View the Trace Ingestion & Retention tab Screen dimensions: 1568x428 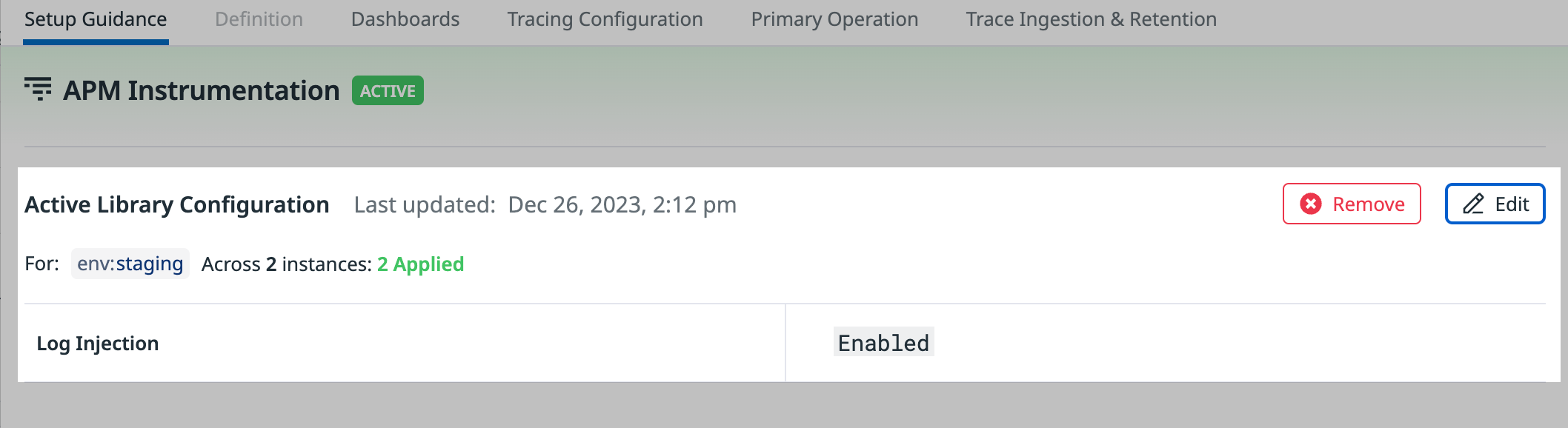1092,20
